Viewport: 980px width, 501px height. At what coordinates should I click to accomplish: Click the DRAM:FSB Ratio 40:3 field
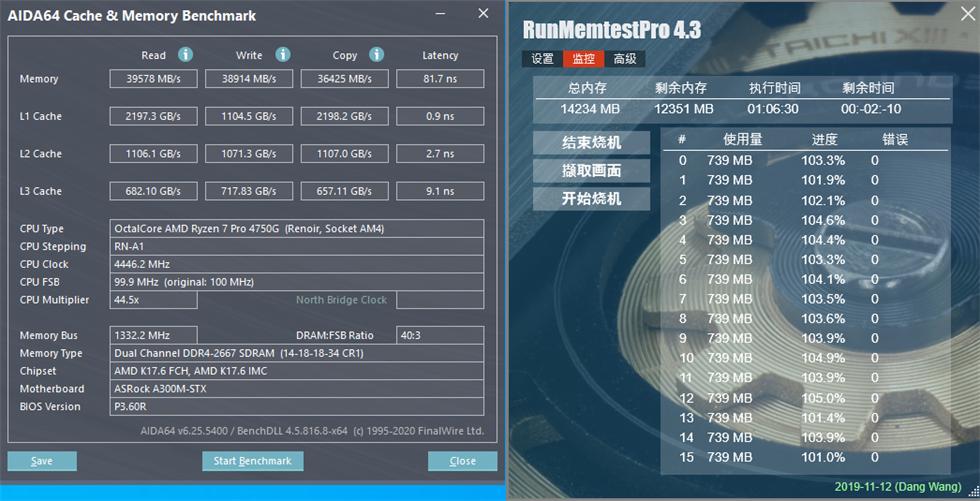coord(440,335)
